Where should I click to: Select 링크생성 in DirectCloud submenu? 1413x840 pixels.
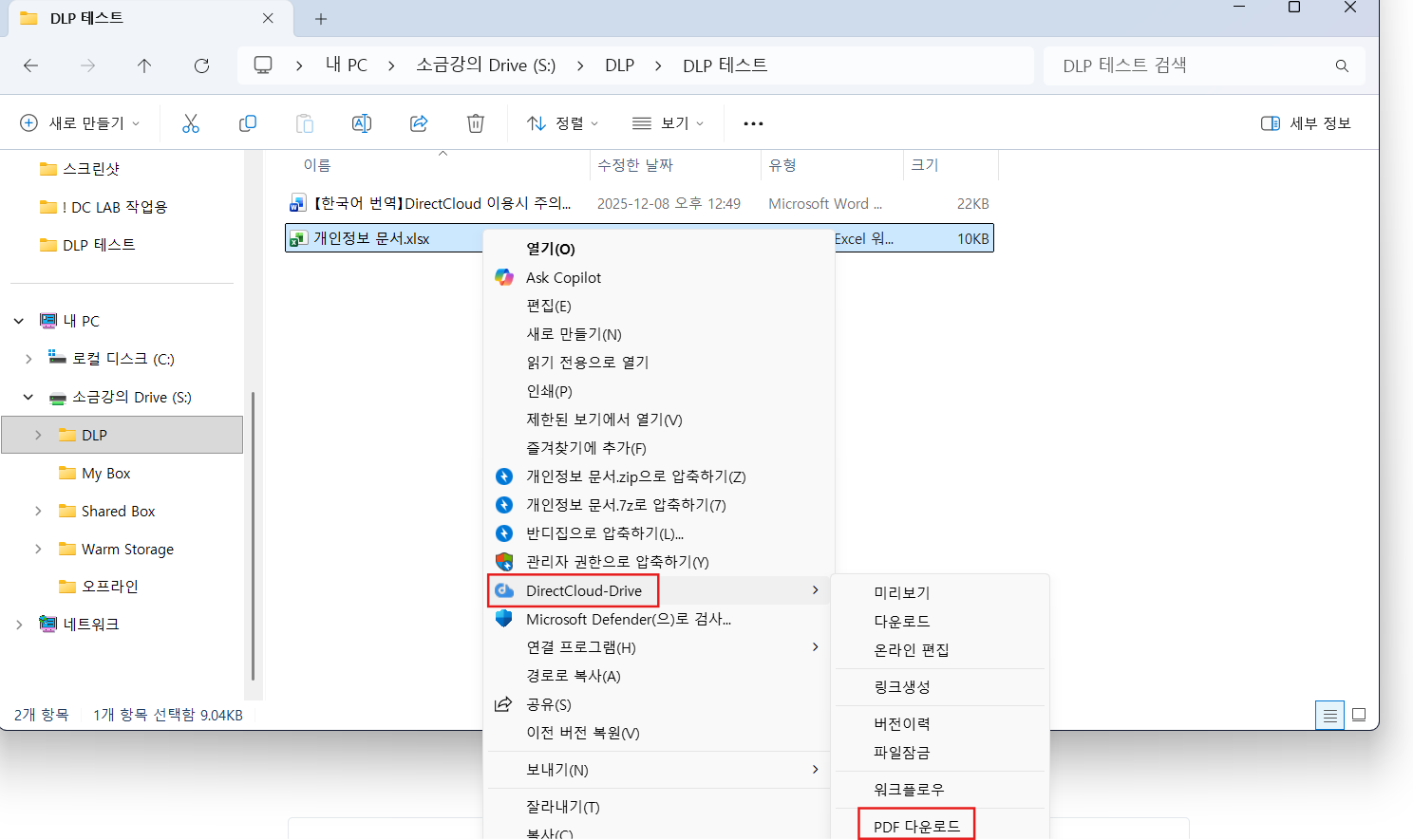(x=901, y=686)
